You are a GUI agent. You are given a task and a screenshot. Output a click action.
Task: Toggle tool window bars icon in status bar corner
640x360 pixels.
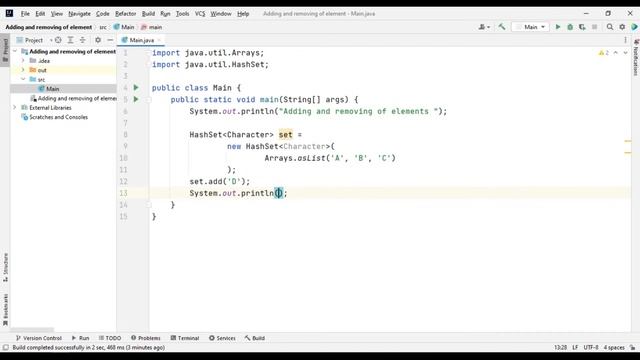5,347
